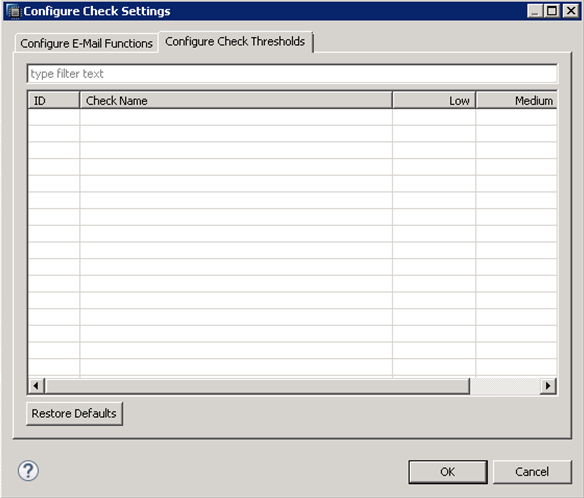Confirm settings with the OK button
The image size is (584, 498).
pyautogui.click(x=448, y=472)
